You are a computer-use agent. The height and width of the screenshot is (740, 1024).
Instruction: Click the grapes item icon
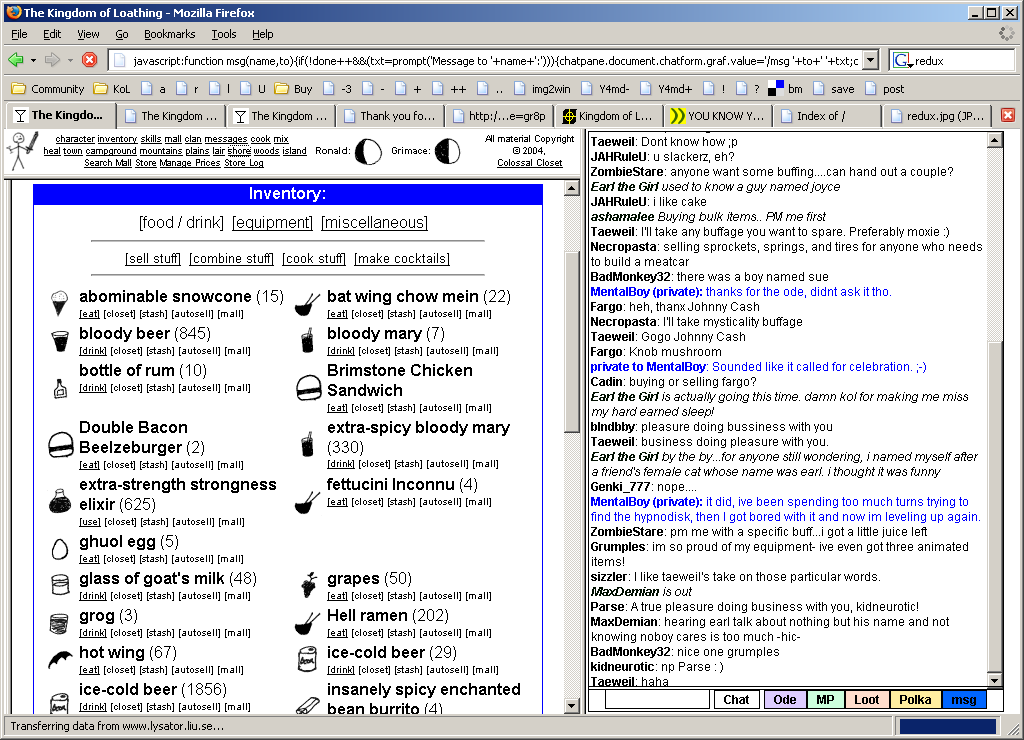pyautogui.click(x=308, y=585)
